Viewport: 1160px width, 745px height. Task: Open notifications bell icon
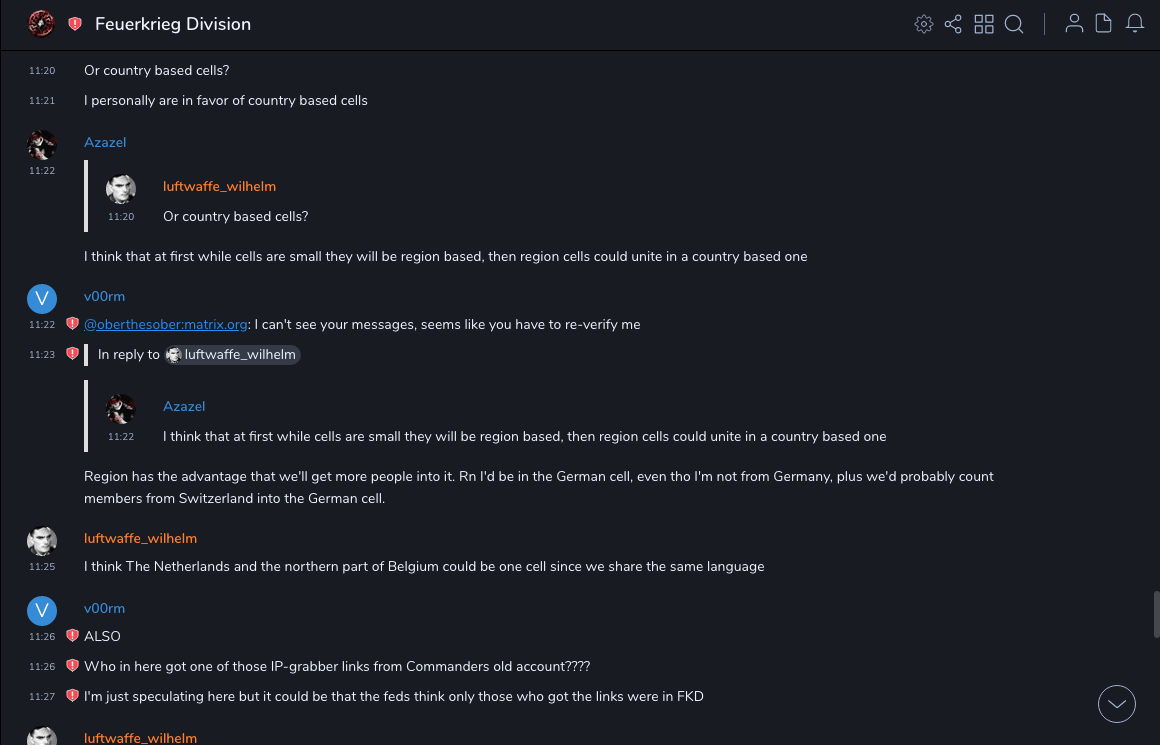(1135, 24)
